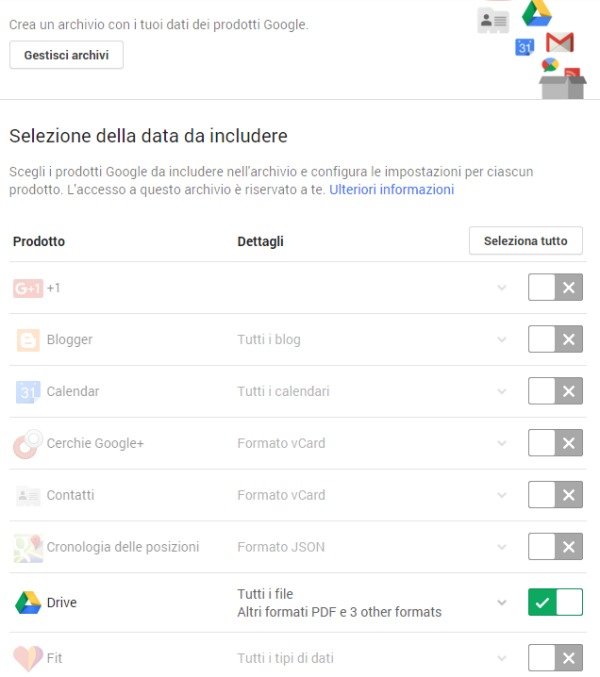Enable the Blogger toggle switch

point(555,340)
